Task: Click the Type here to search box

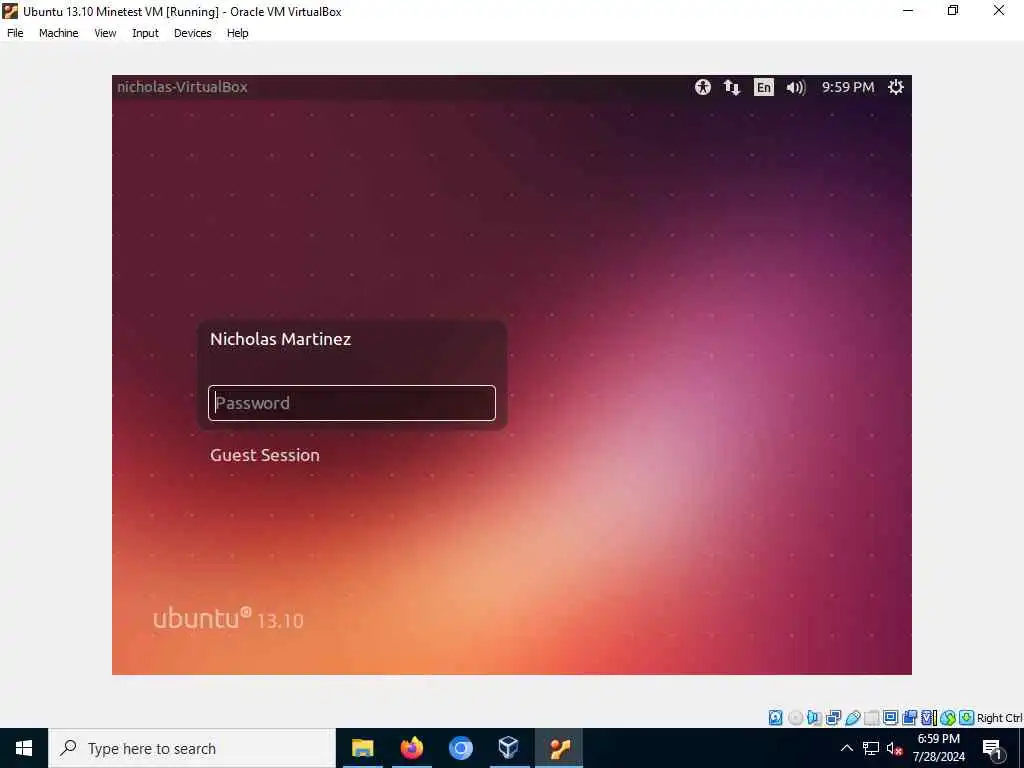Action: coord(192,748)
